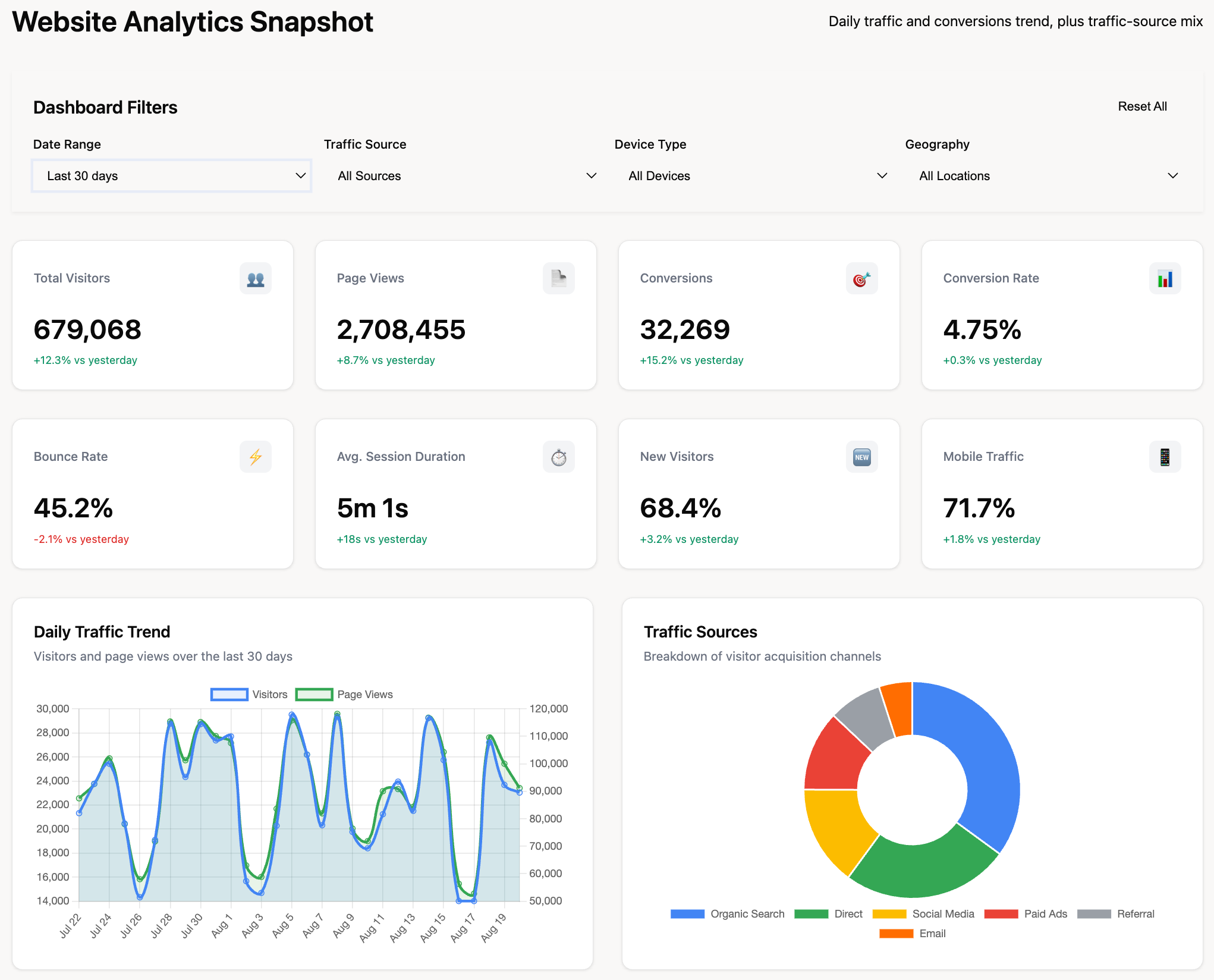The image size is (1214, 980).
Task: Hide the Referral slice using its legend
Action: 1116,913
